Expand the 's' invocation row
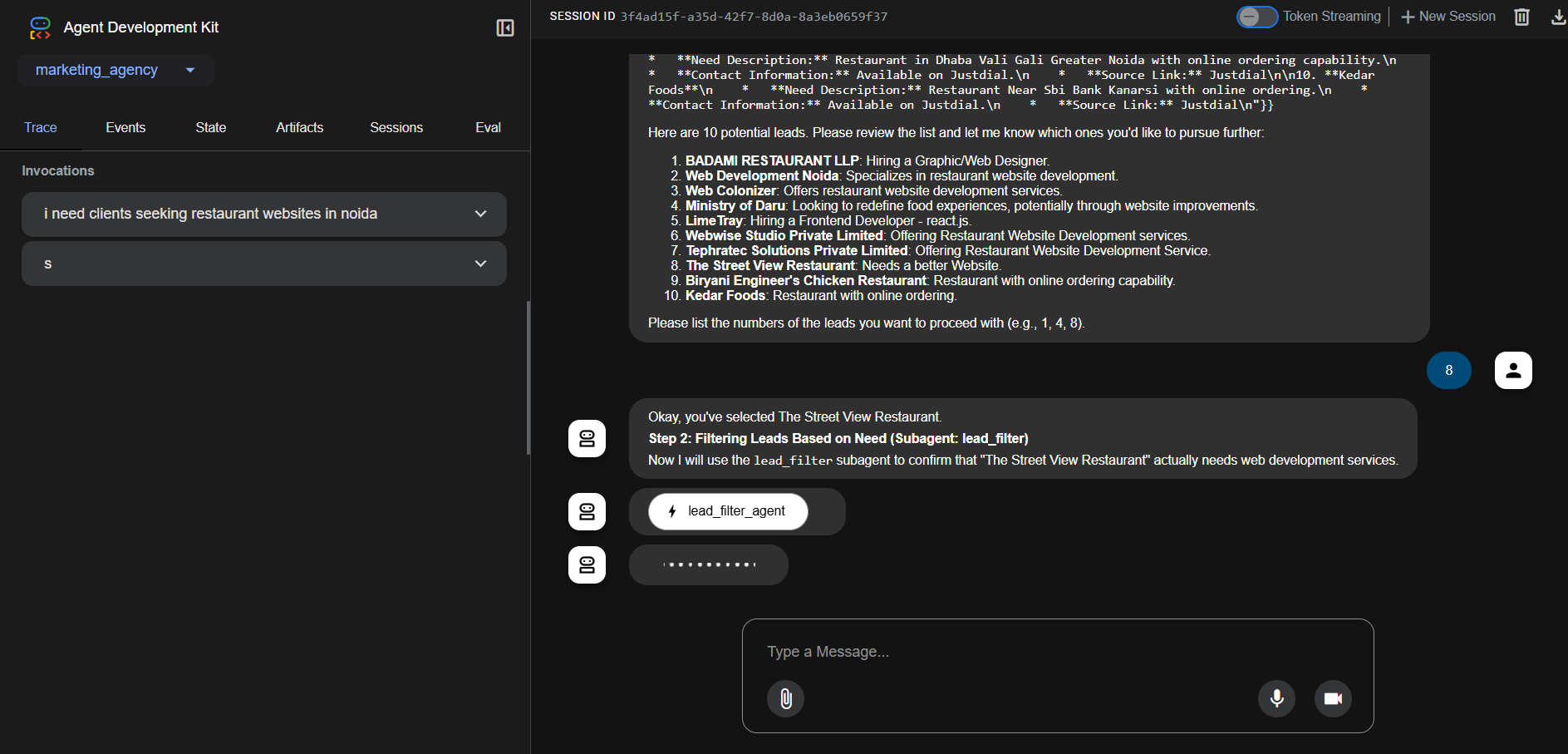This screenshot has width=1568, height=754. tap(264, 264)
